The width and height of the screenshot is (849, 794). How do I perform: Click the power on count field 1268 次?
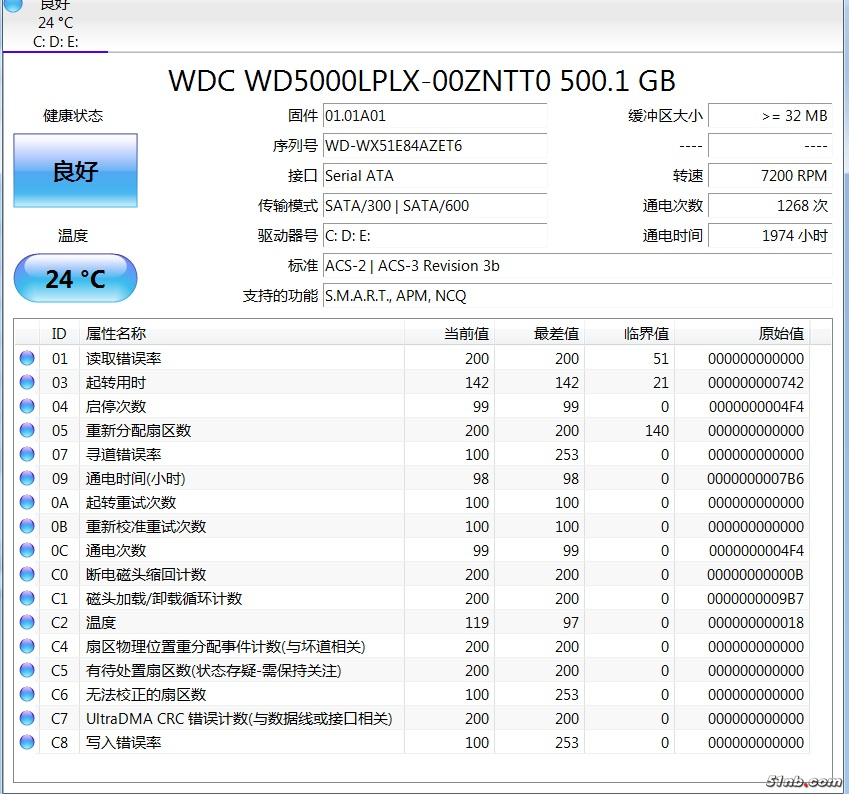tap(770, 206)
